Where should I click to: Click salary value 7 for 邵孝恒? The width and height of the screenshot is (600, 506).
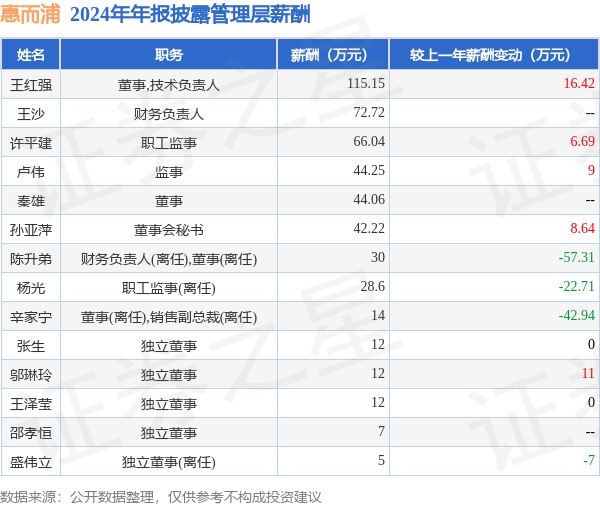coord(382,431)
